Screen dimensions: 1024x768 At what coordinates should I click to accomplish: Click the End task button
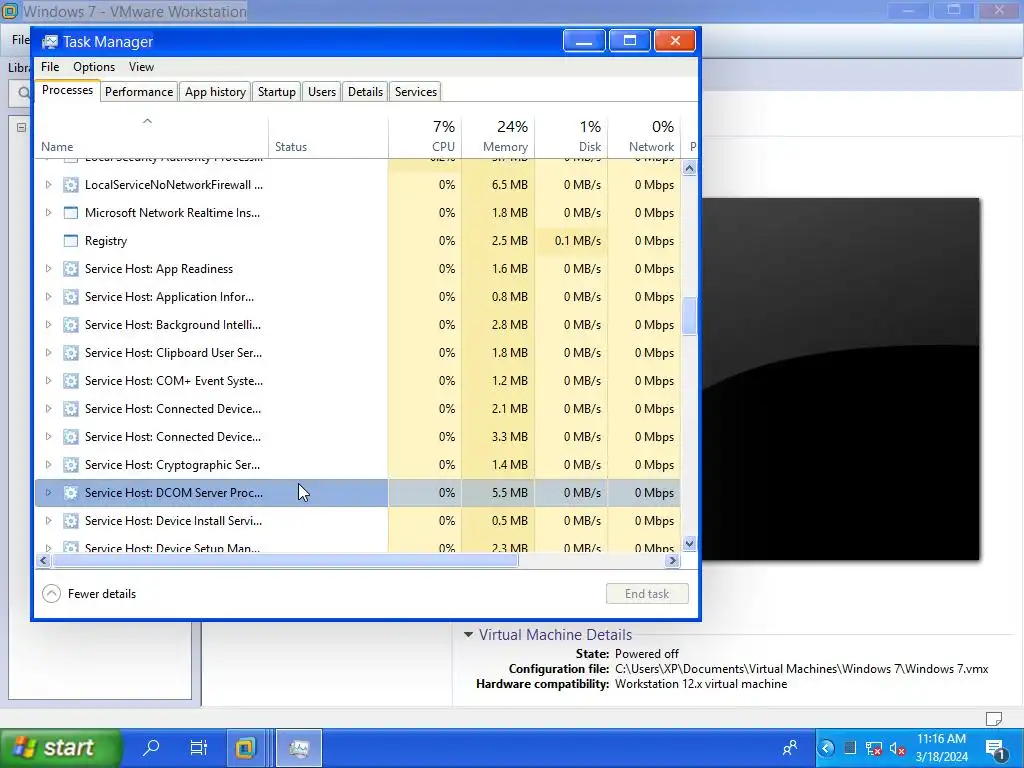point(647,594)
